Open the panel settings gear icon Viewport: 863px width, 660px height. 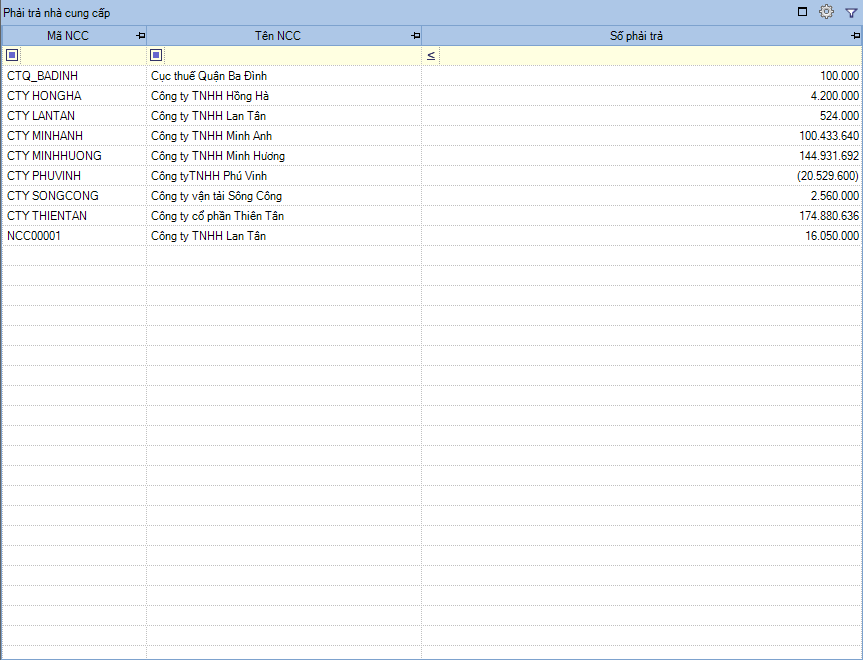(x=826, y=12)
